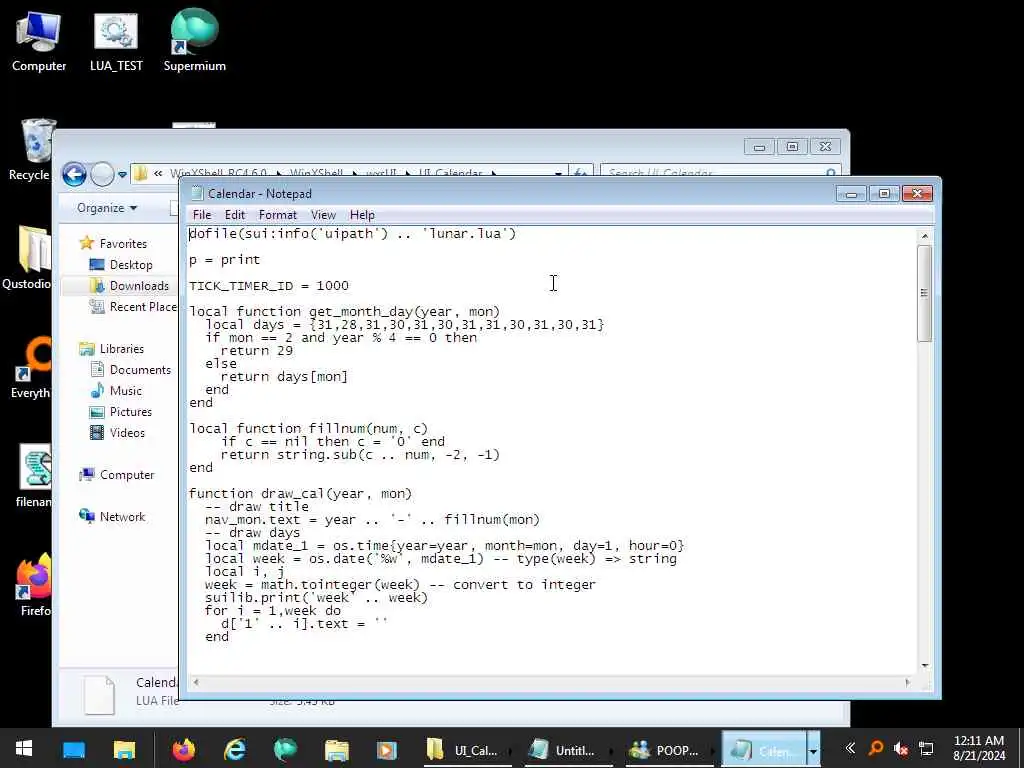Open the Windows Start menu
The height and width of the screenshot is (768, 1024).
(x=24, y=748)
